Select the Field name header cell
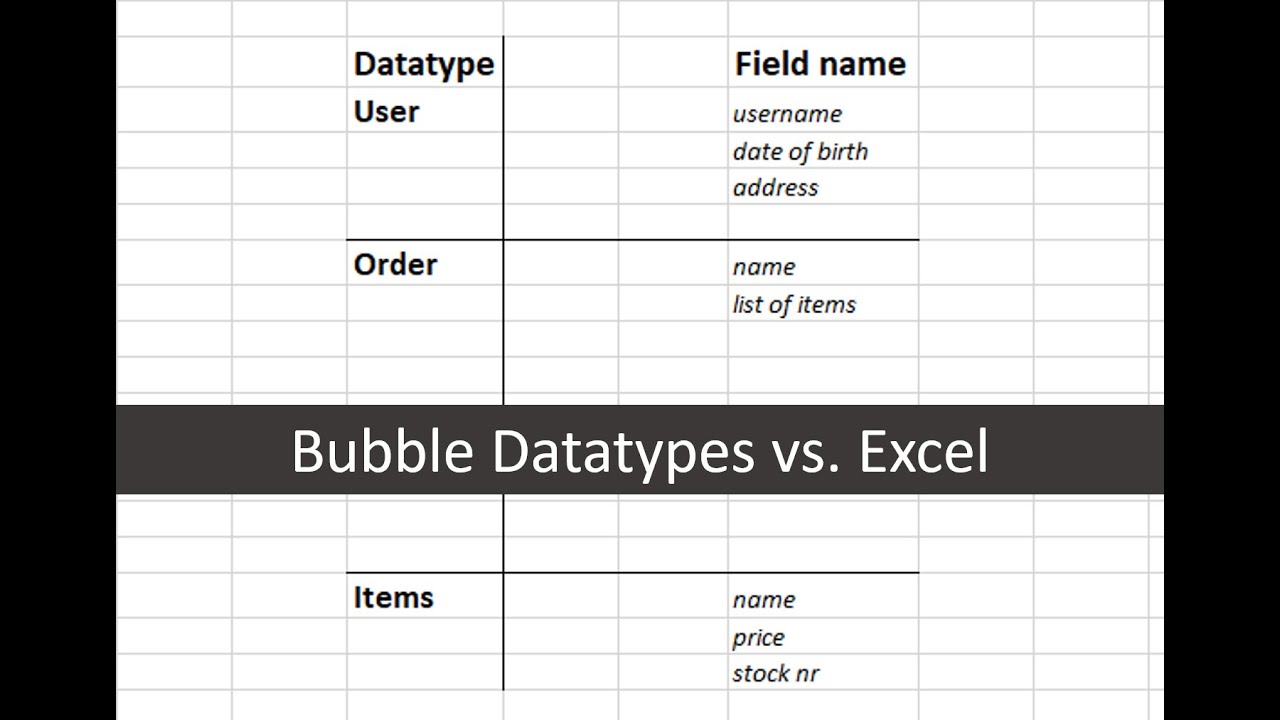Viewport: 1280px width, 720px height. [820, 64]
